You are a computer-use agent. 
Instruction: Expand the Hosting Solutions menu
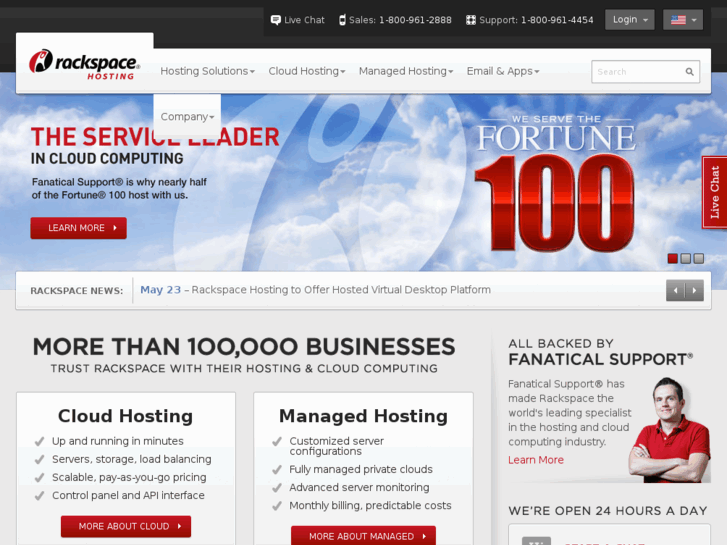(x=207, y=71)
